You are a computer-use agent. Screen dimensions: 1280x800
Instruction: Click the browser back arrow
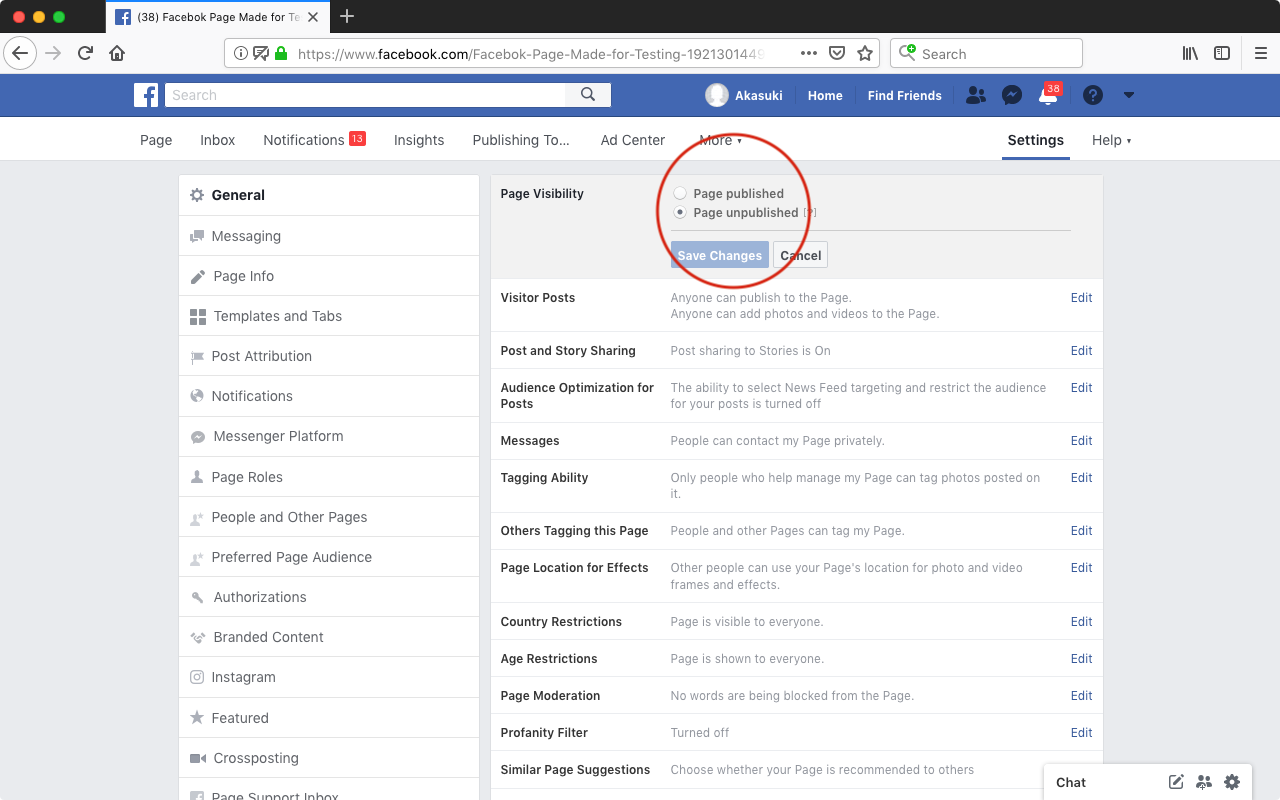click(x=20, y=53)
